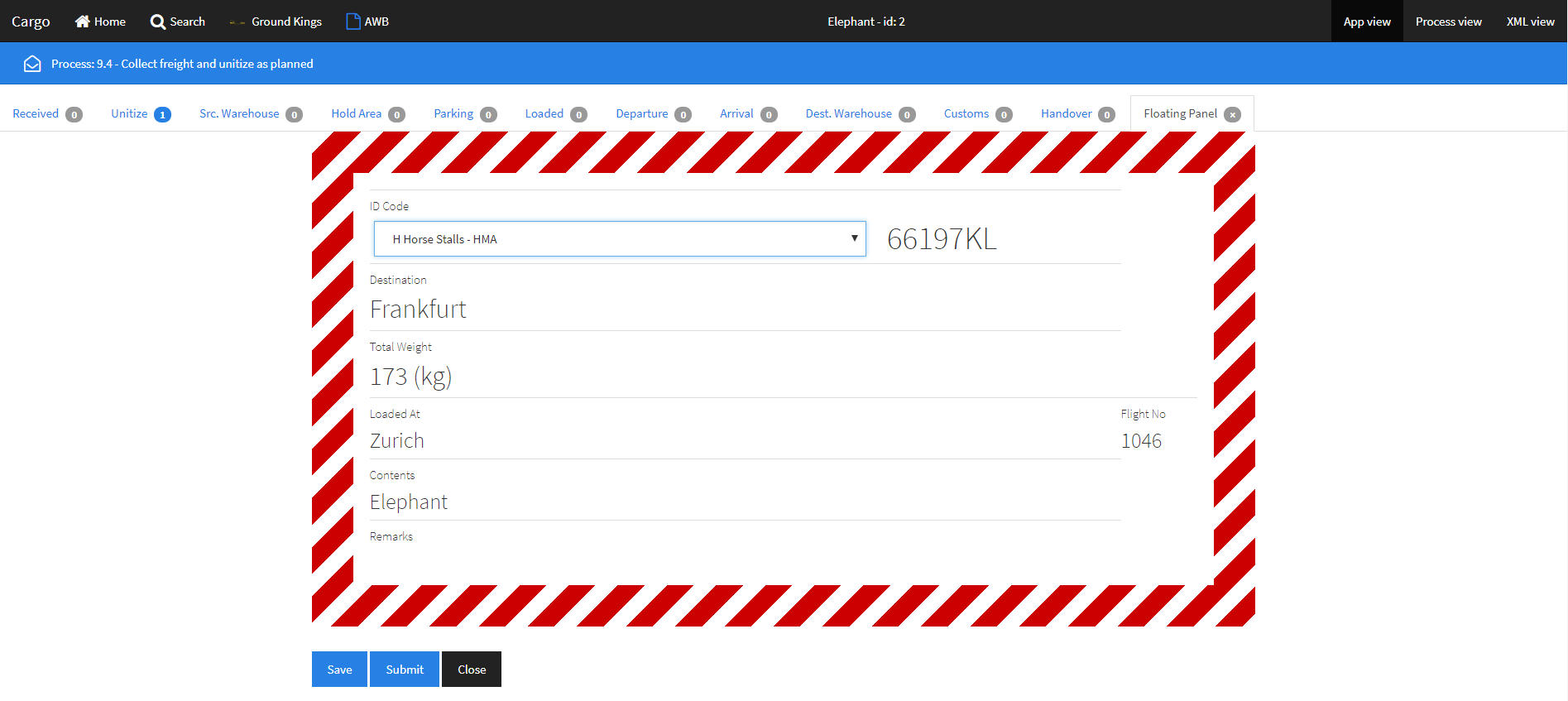Click the AWB document icon
The height and width of the screenshot is (701, 1568).
tap(353, 22)
